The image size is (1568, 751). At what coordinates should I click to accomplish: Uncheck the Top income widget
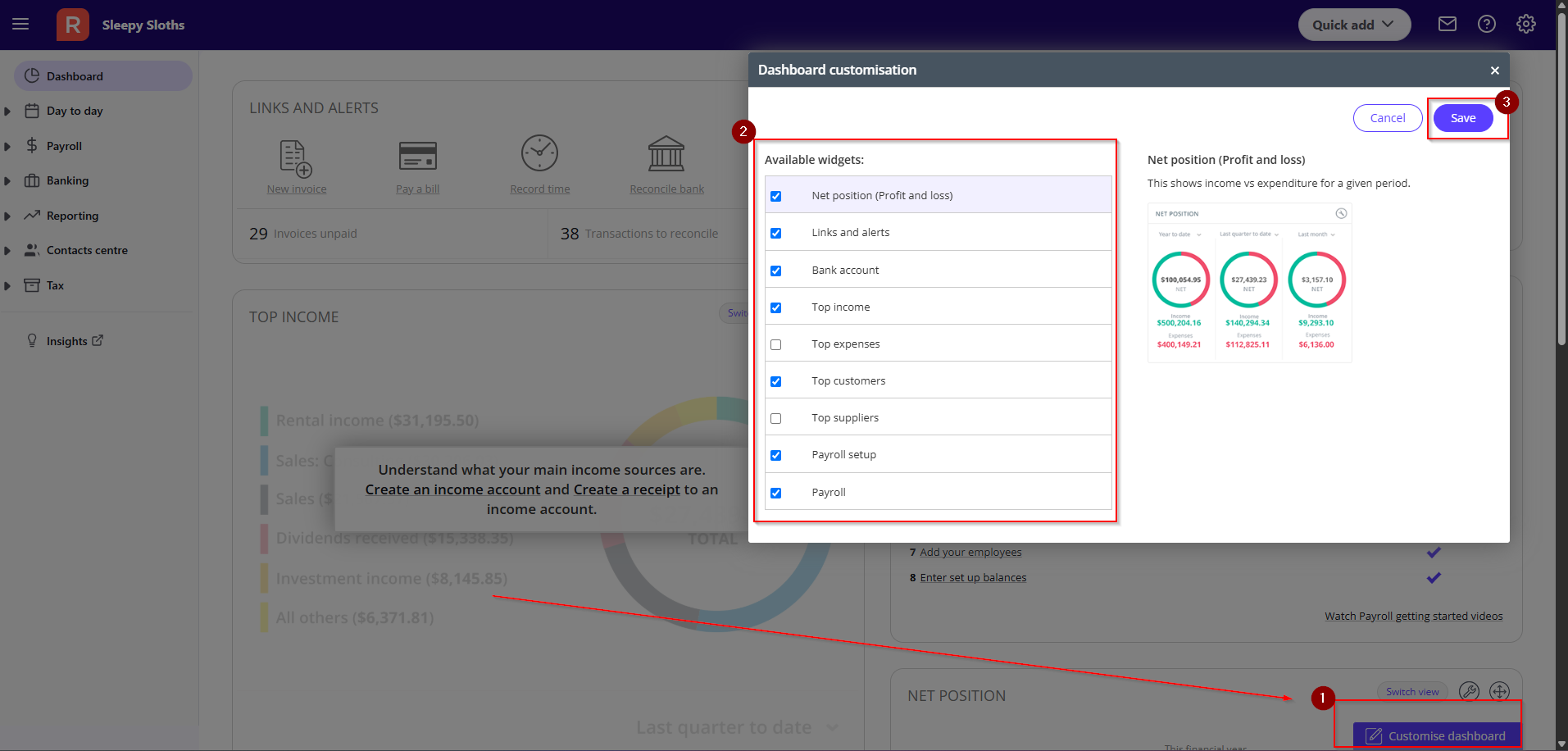[x=775, y=307]
